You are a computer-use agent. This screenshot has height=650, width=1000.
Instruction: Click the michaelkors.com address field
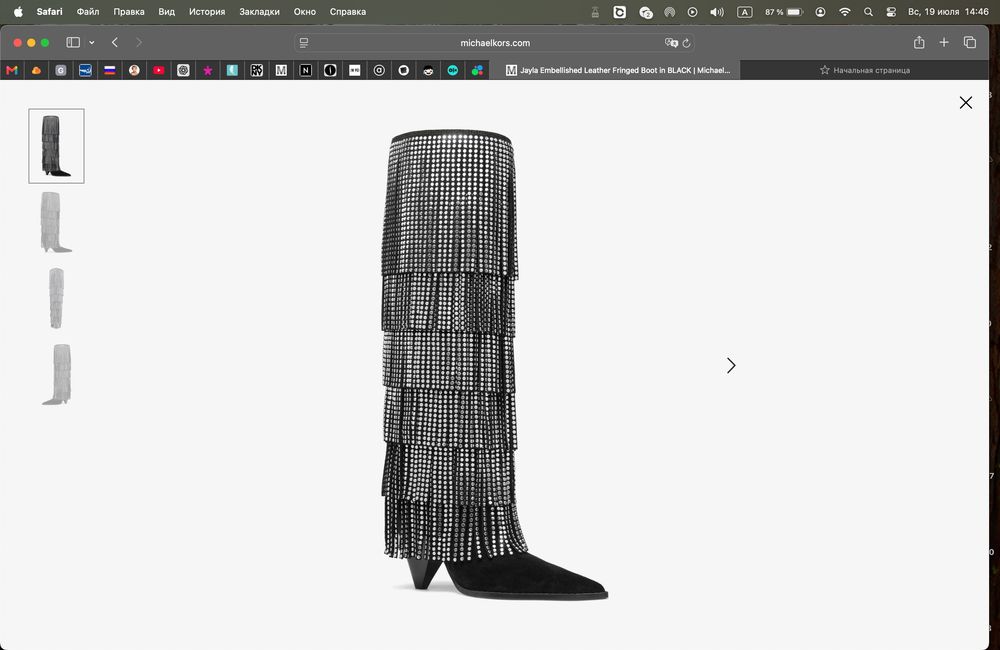click(494, 43)
